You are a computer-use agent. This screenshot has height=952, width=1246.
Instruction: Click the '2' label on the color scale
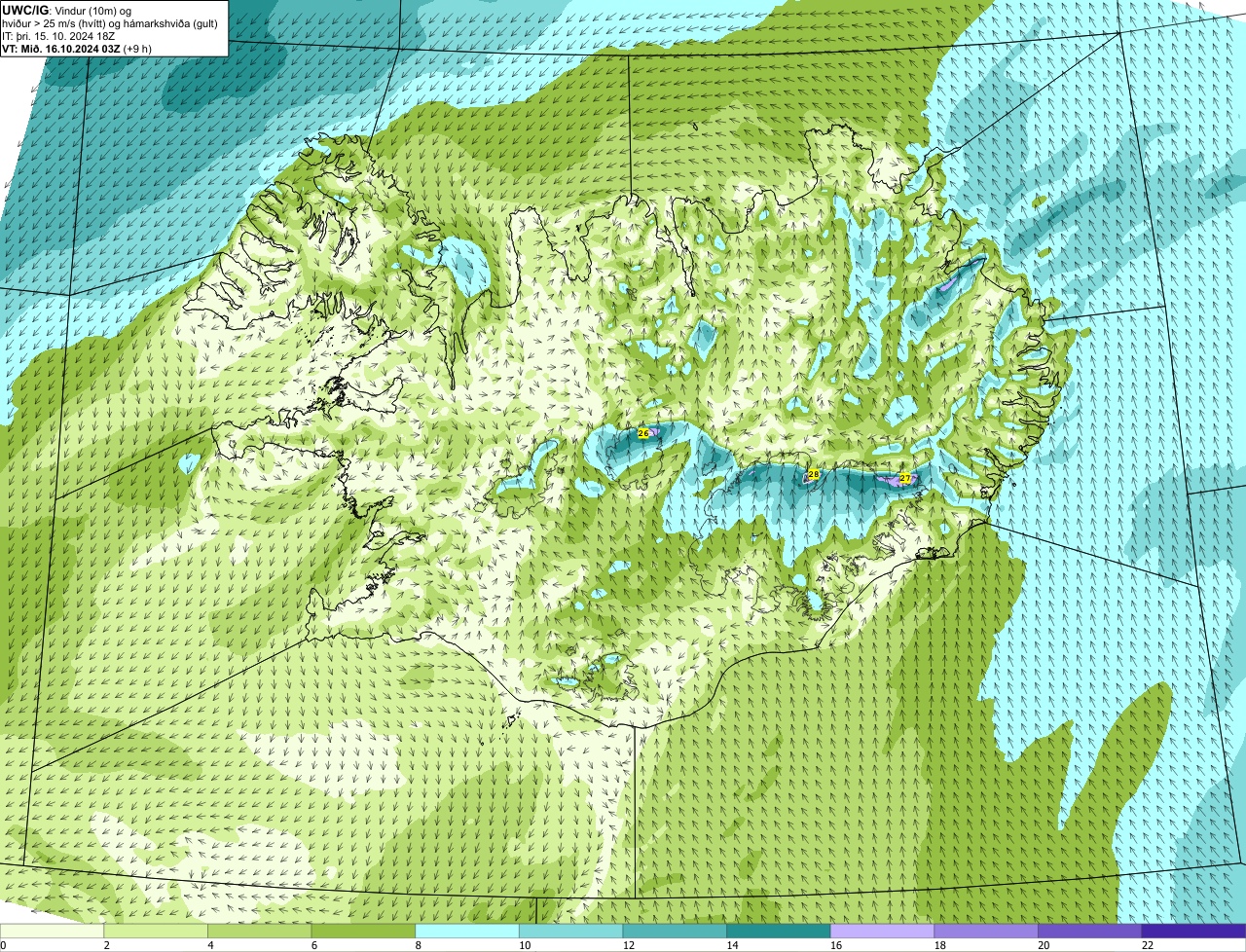click(x=106, y=945)
